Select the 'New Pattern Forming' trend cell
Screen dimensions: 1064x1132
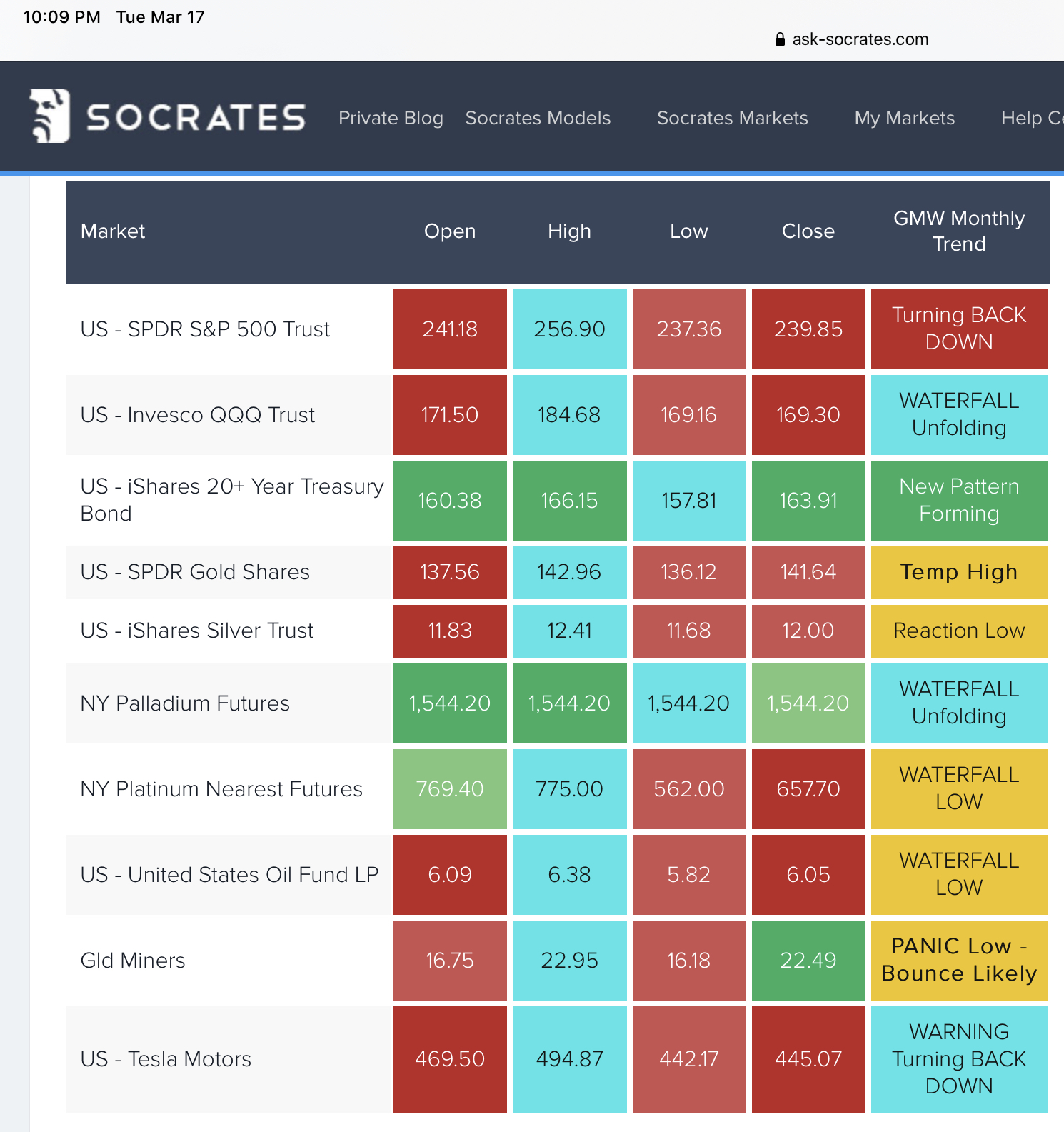(959, 501)
